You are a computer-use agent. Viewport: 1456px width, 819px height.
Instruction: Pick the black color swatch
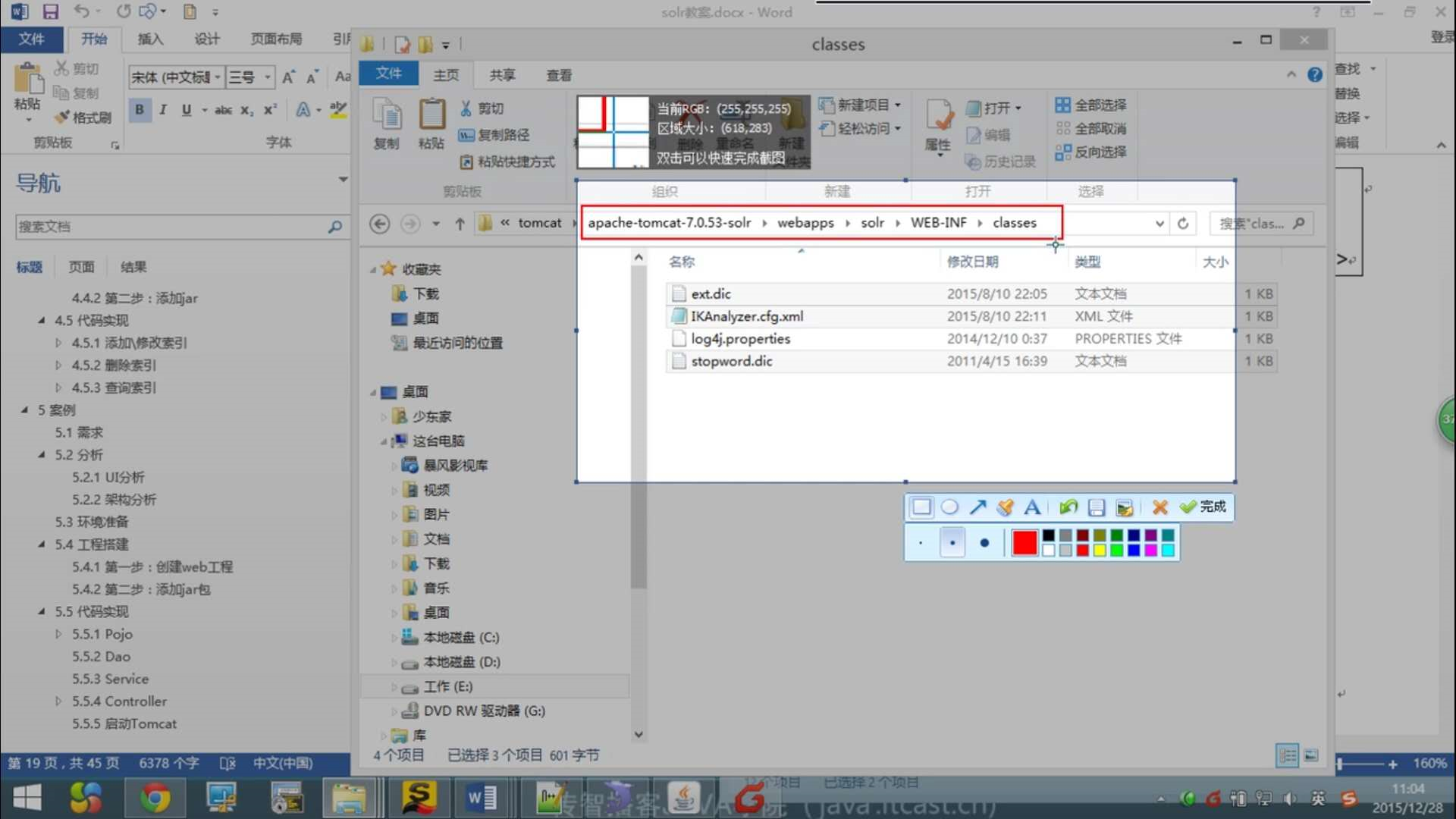[1048, 535]
